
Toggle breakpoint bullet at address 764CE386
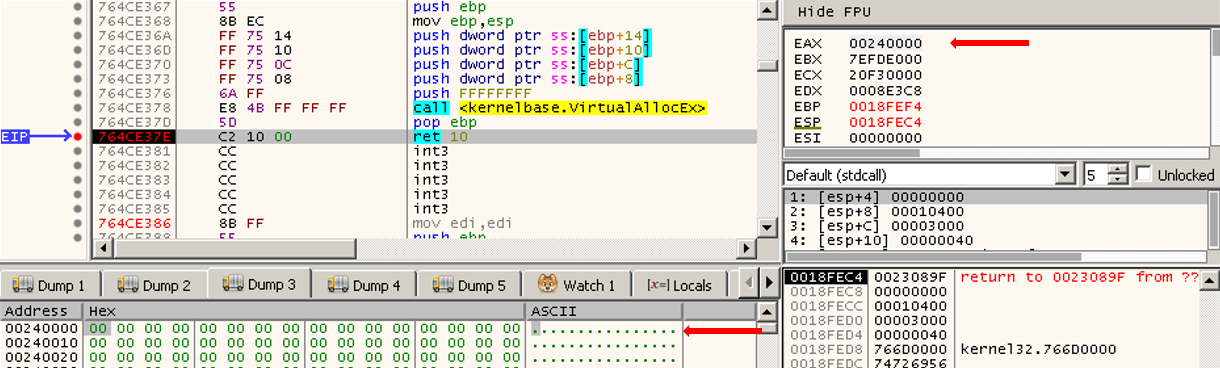click(77, 223)
